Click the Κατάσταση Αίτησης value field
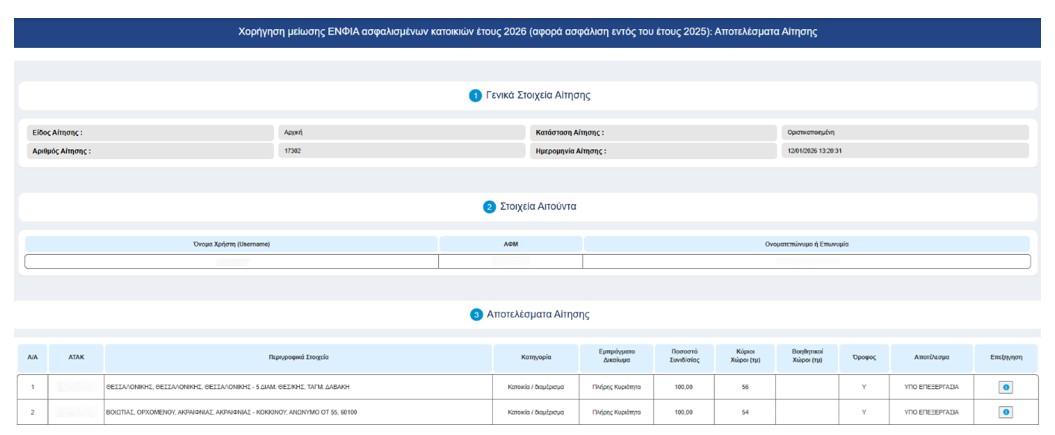 click(x=904, y=132)
